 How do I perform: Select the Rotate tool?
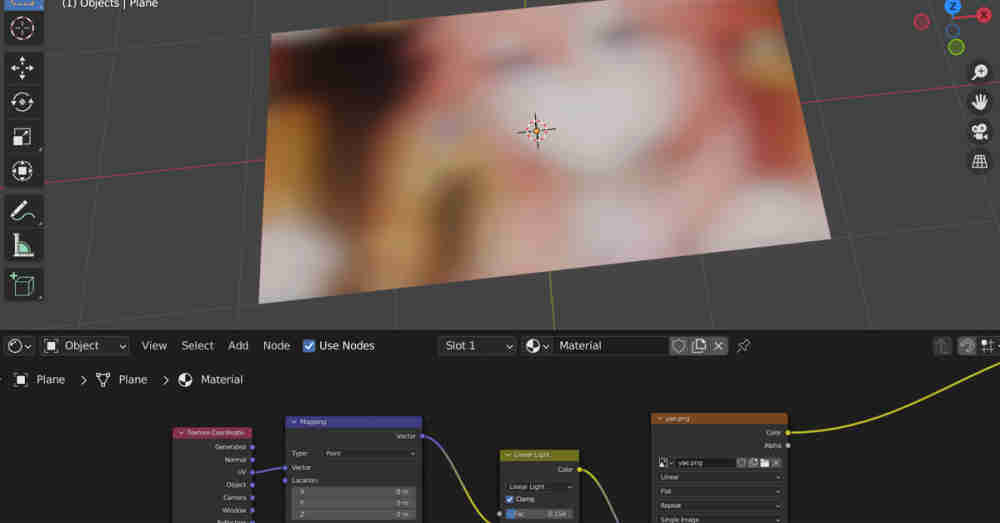21,101
